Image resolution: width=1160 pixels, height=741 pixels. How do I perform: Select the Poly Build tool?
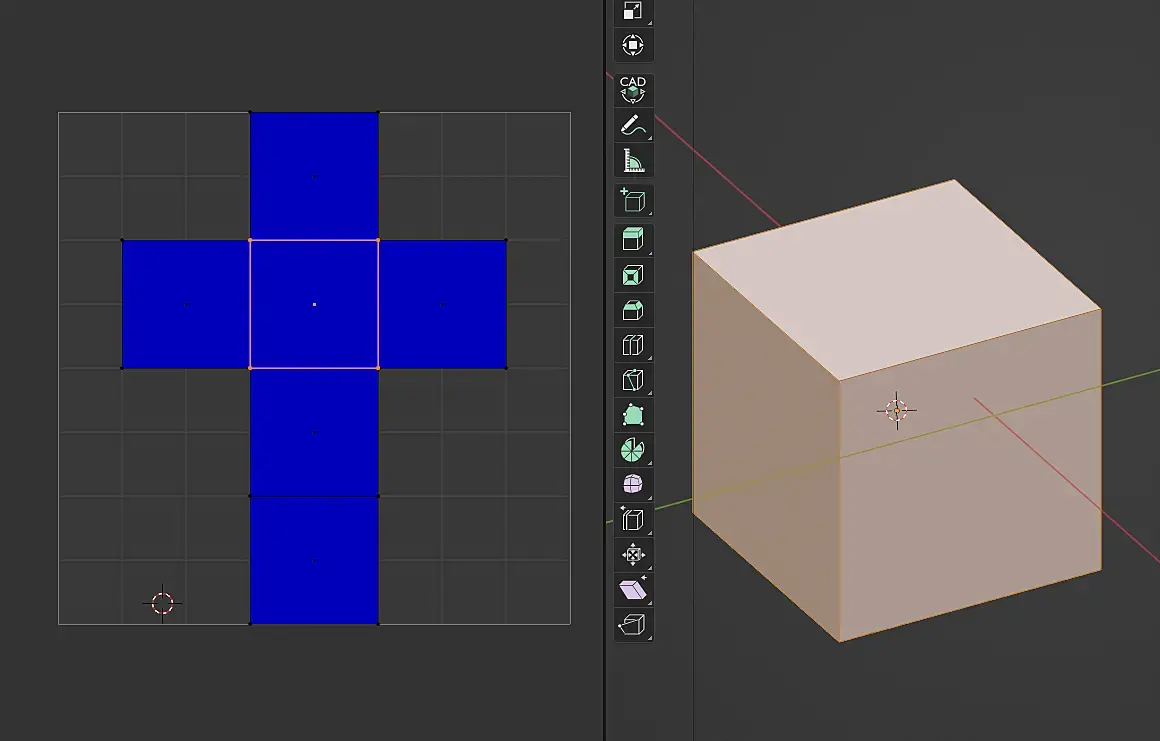[x=633, y=415]
